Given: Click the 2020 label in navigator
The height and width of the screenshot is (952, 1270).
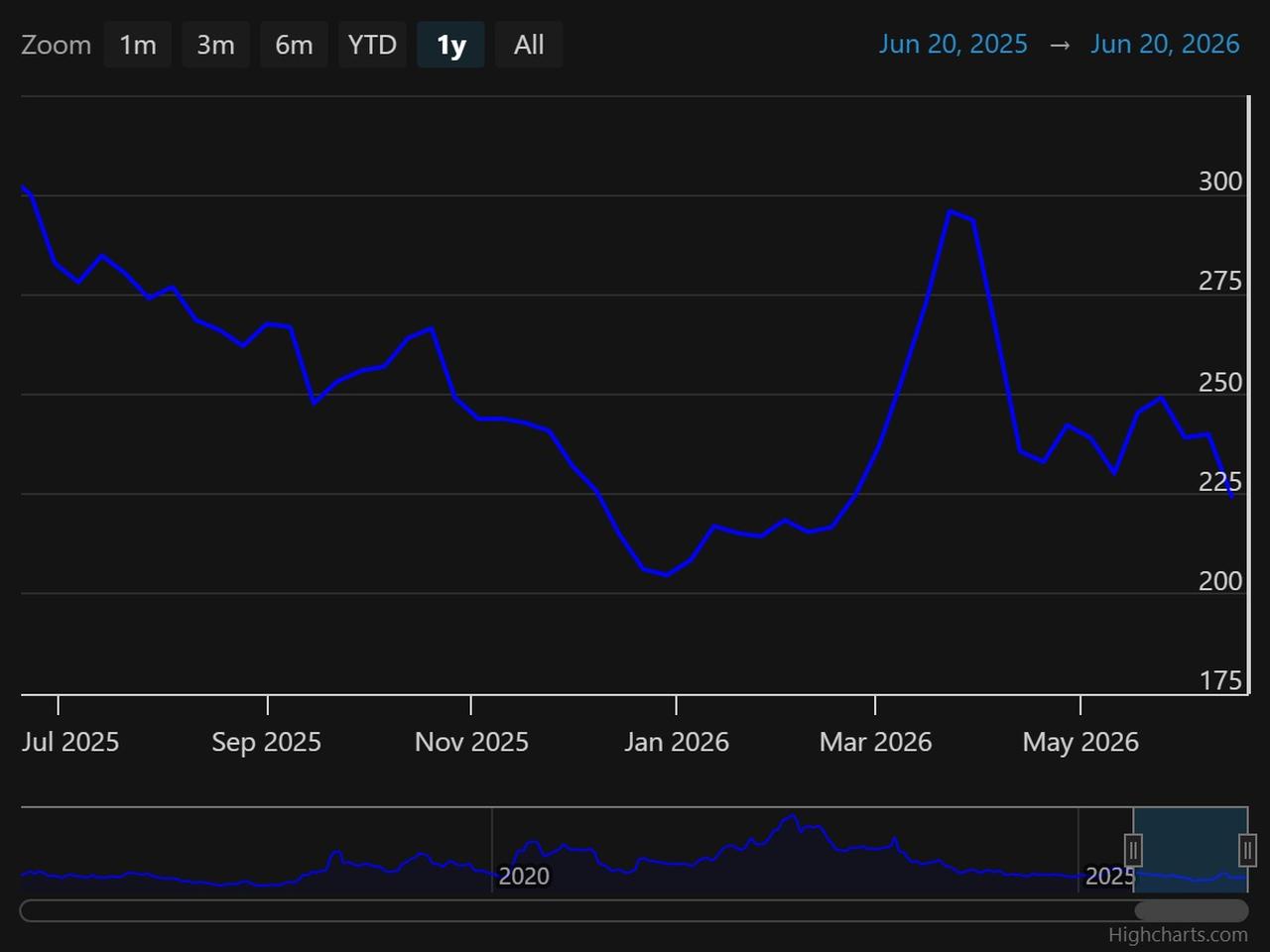Looking at the screenshot, I should tap(523, 877).
